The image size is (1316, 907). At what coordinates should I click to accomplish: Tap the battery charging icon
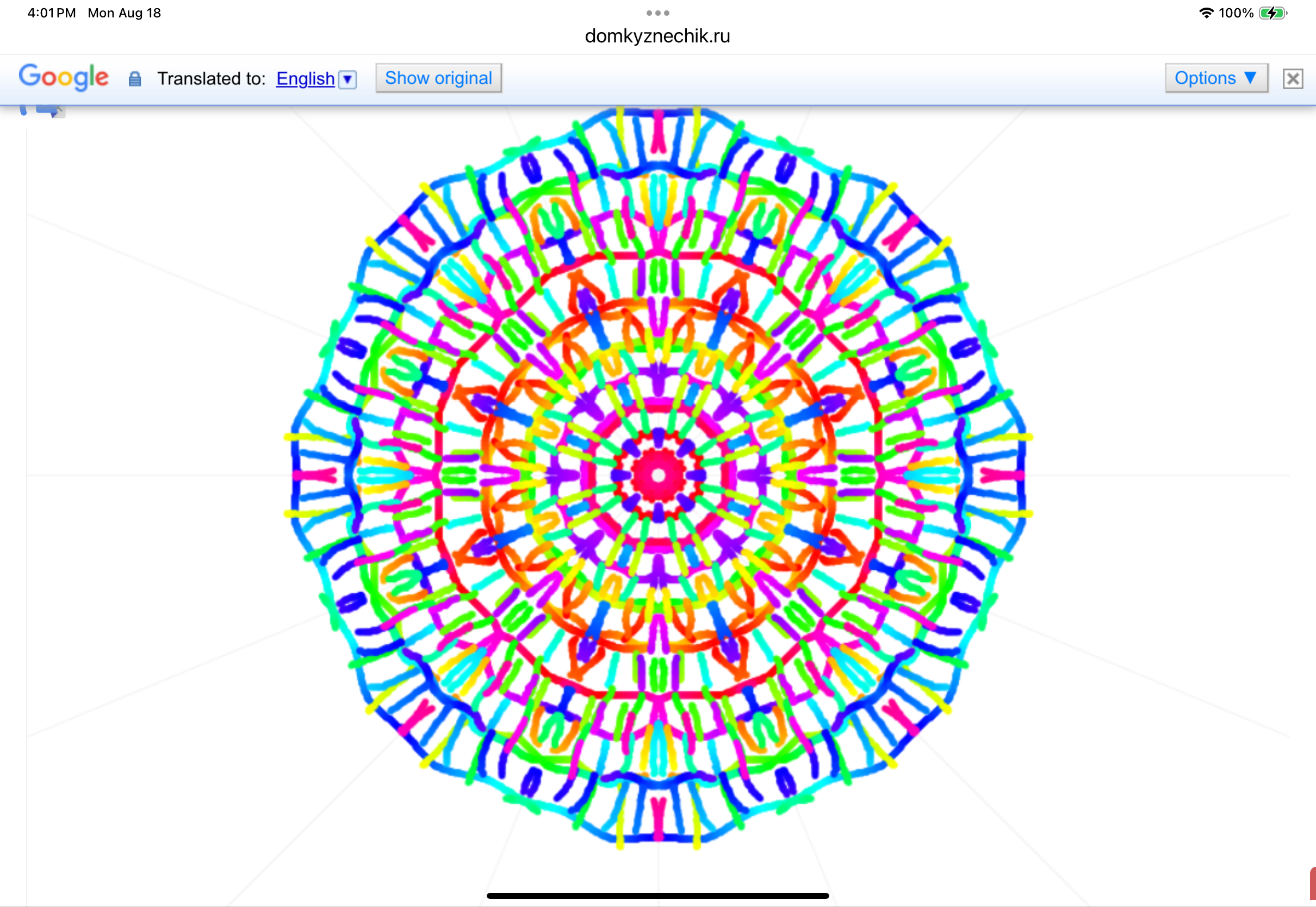pyautogui.click(x=1272, y=13)
